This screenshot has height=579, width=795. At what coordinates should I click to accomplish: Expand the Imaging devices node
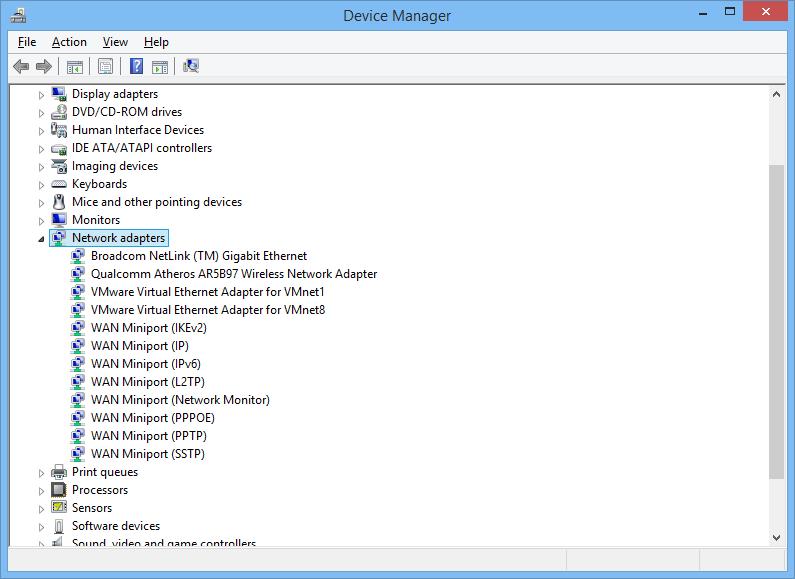click(41, 167)
